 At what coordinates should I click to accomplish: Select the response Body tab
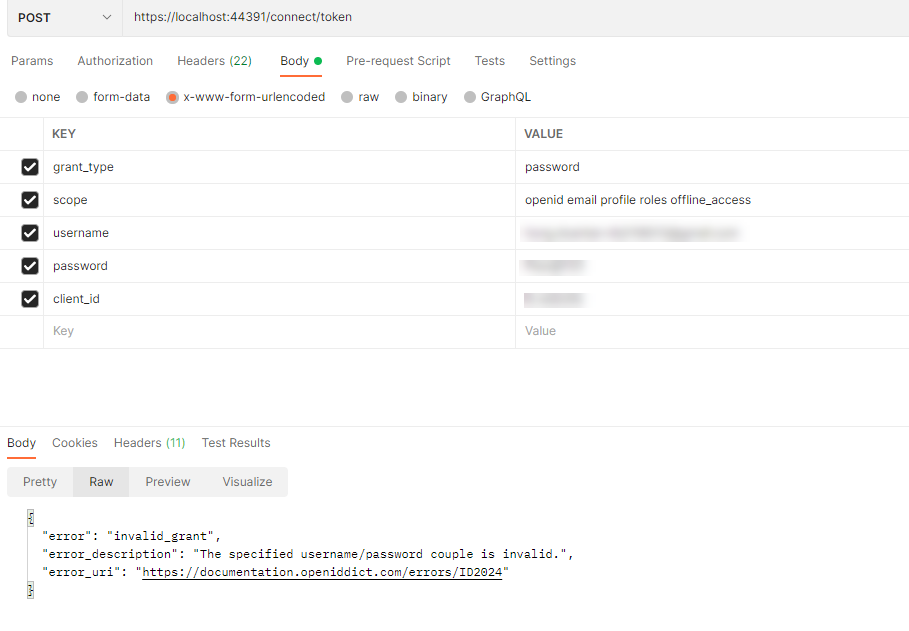coord(21,443)
